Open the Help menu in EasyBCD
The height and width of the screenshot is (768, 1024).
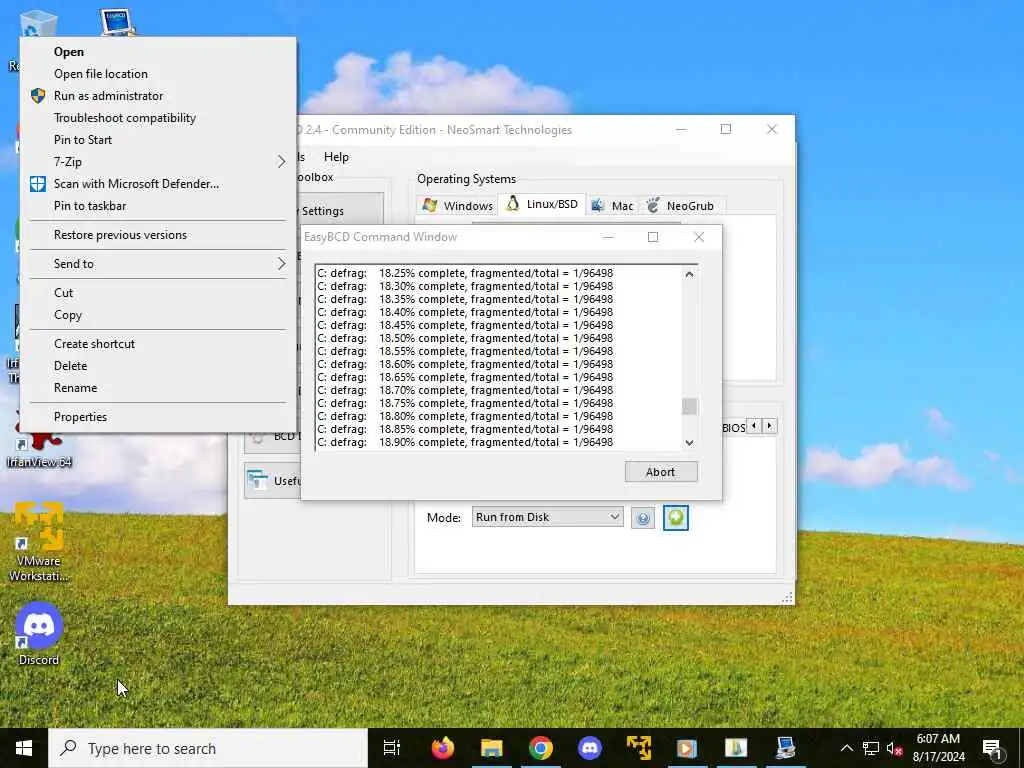click(x=336, y=157)
